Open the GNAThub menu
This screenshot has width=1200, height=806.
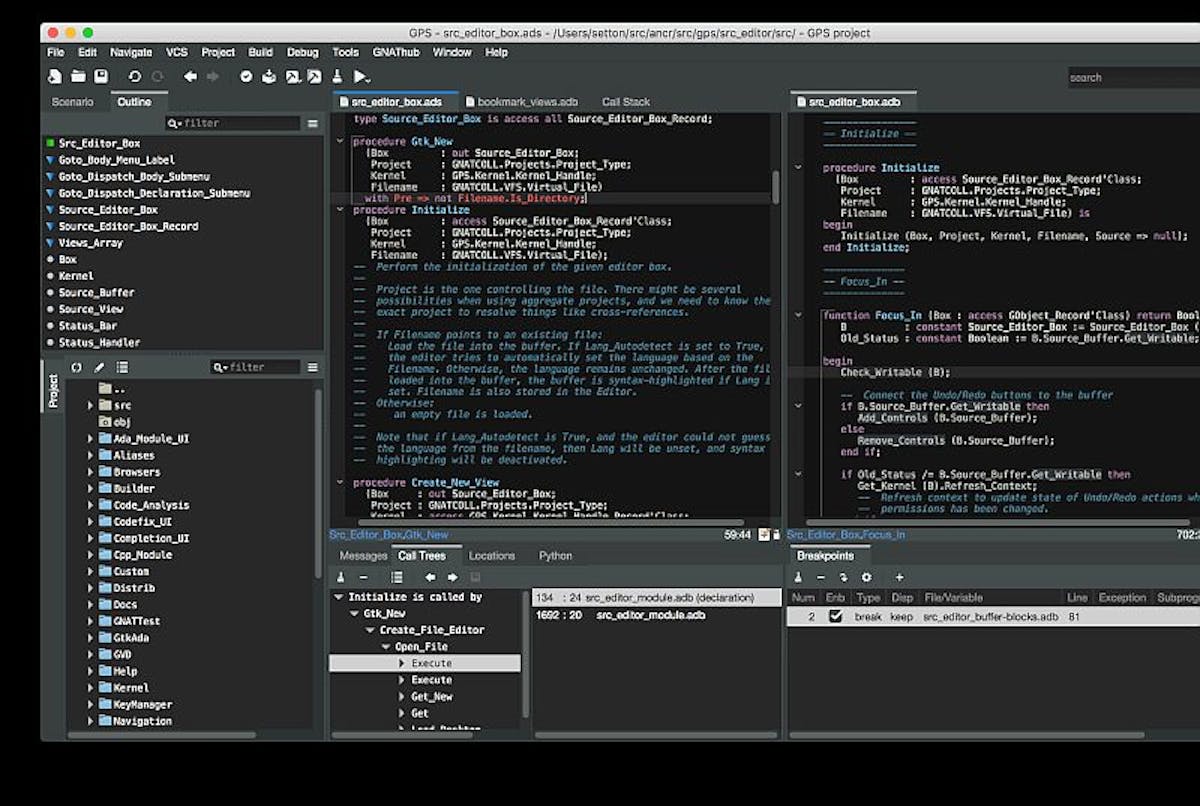pyautogui.click(x=395, y=52)
